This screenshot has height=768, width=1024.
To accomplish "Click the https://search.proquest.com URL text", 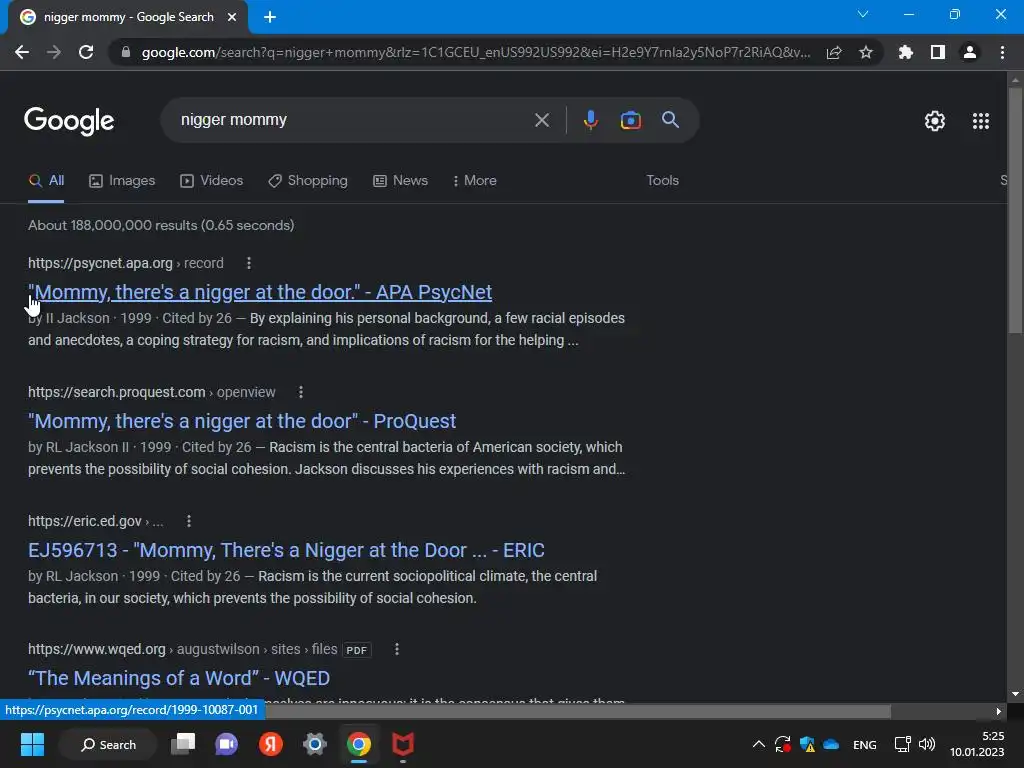I will pos(116,392).
